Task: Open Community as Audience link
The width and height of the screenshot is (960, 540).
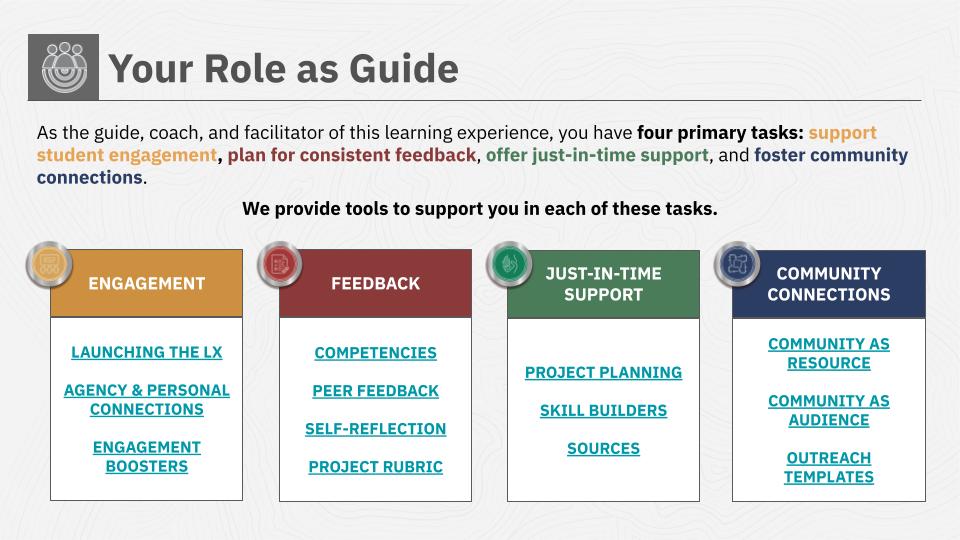Action: point(828,411)
